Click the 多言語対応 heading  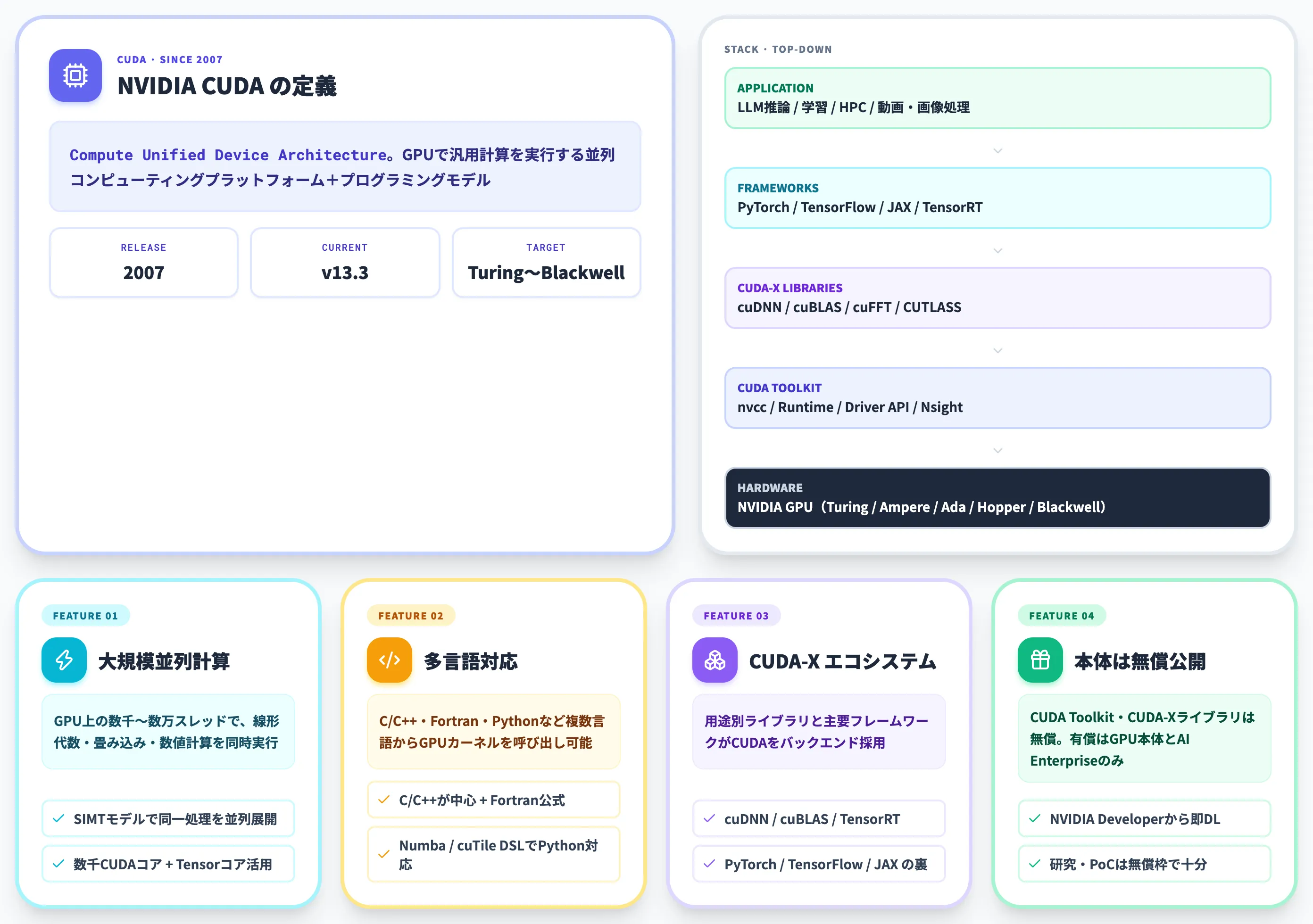tap(471, 661)
